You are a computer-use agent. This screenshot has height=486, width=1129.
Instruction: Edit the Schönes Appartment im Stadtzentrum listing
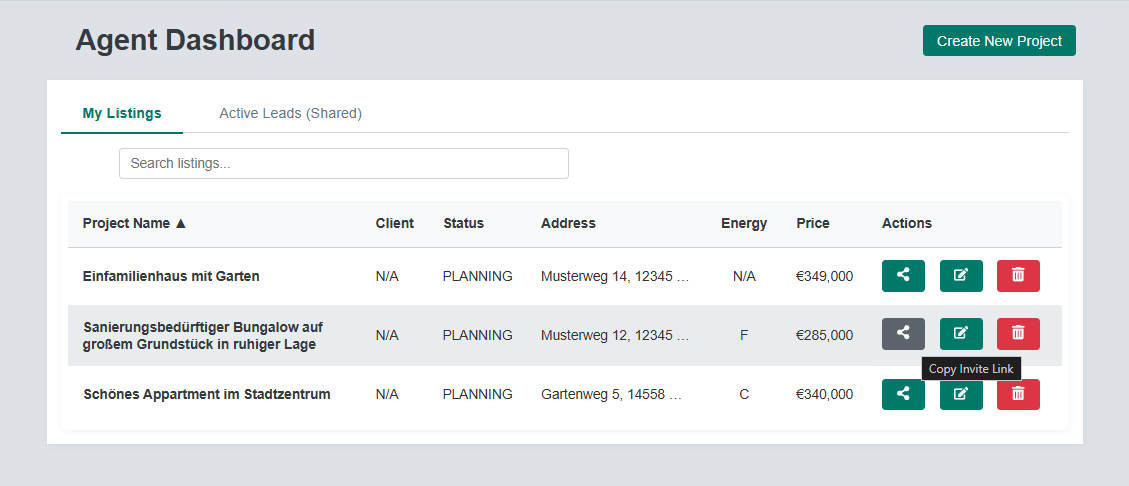point(961,395)
